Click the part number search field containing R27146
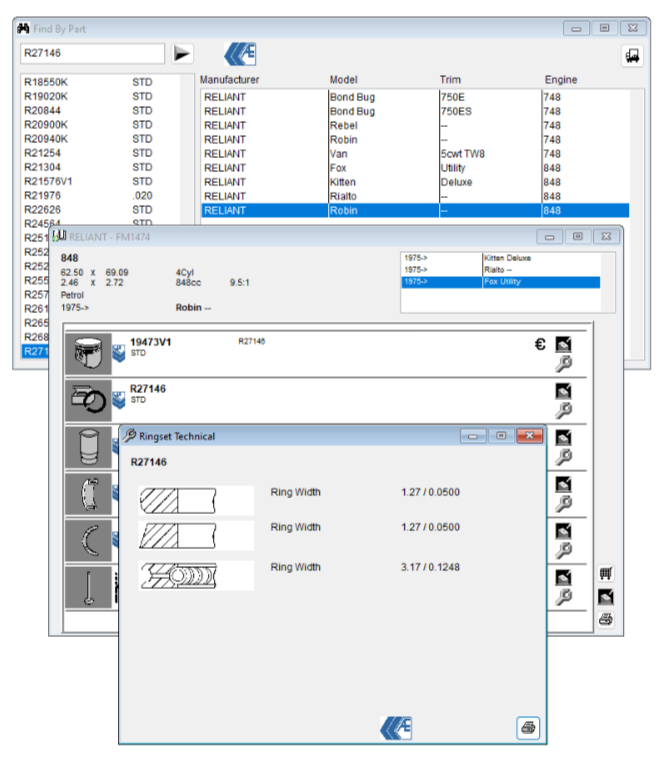Viewport: 665px width, 758px height. pyautogui.click(x=92, y=53)
